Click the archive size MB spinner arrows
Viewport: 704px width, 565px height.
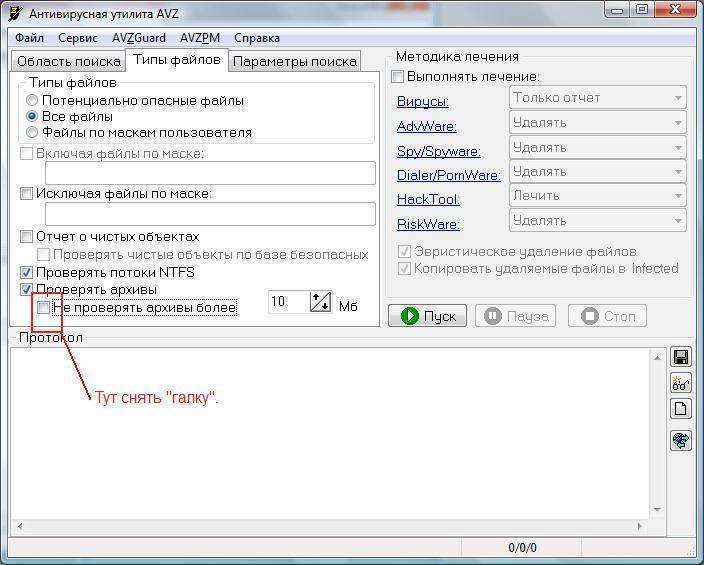coord(320,302)
